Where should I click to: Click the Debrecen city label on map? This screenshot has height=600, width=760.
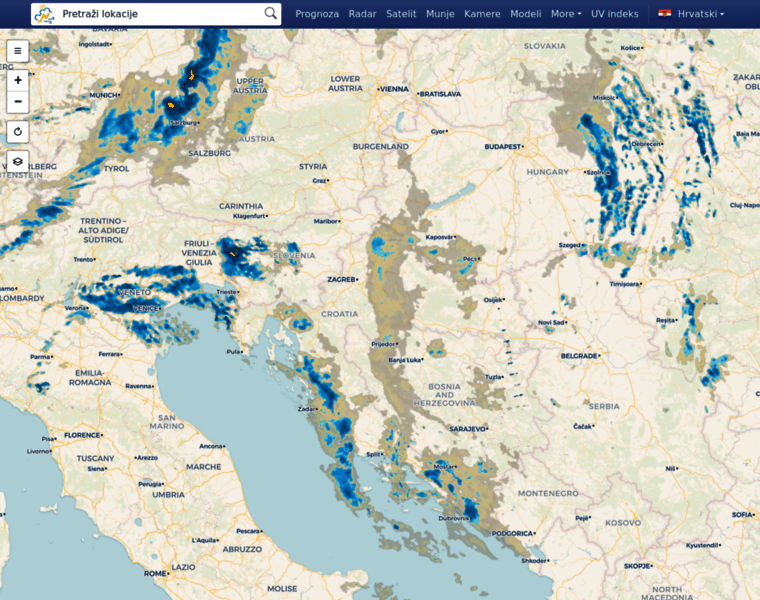coord(646,144)
